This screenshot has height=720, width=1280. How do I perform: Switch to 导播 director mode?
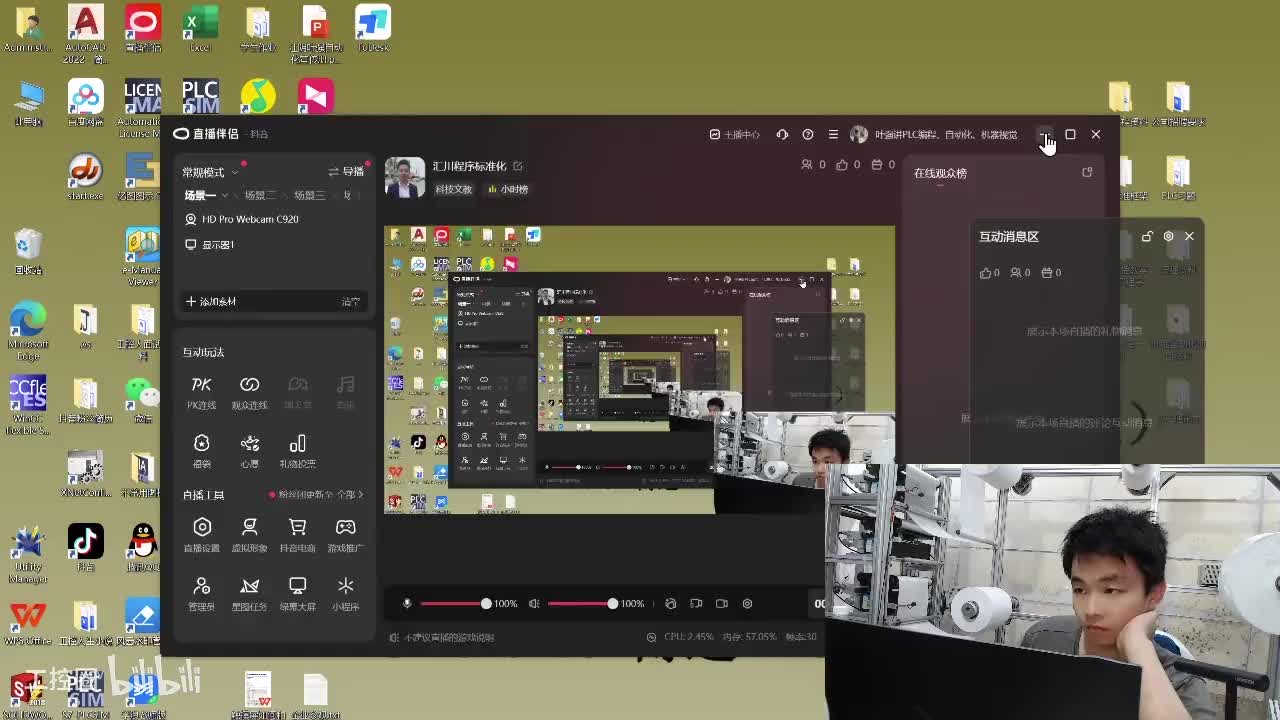coord(346,171)
